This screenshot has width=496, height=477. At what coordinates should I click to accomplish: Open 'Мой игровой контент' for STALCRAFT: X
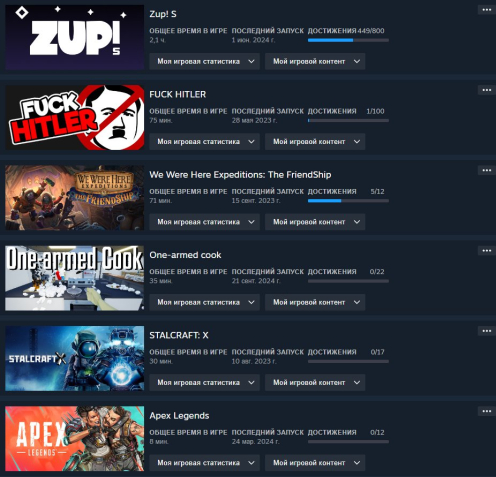click(315, 383)
